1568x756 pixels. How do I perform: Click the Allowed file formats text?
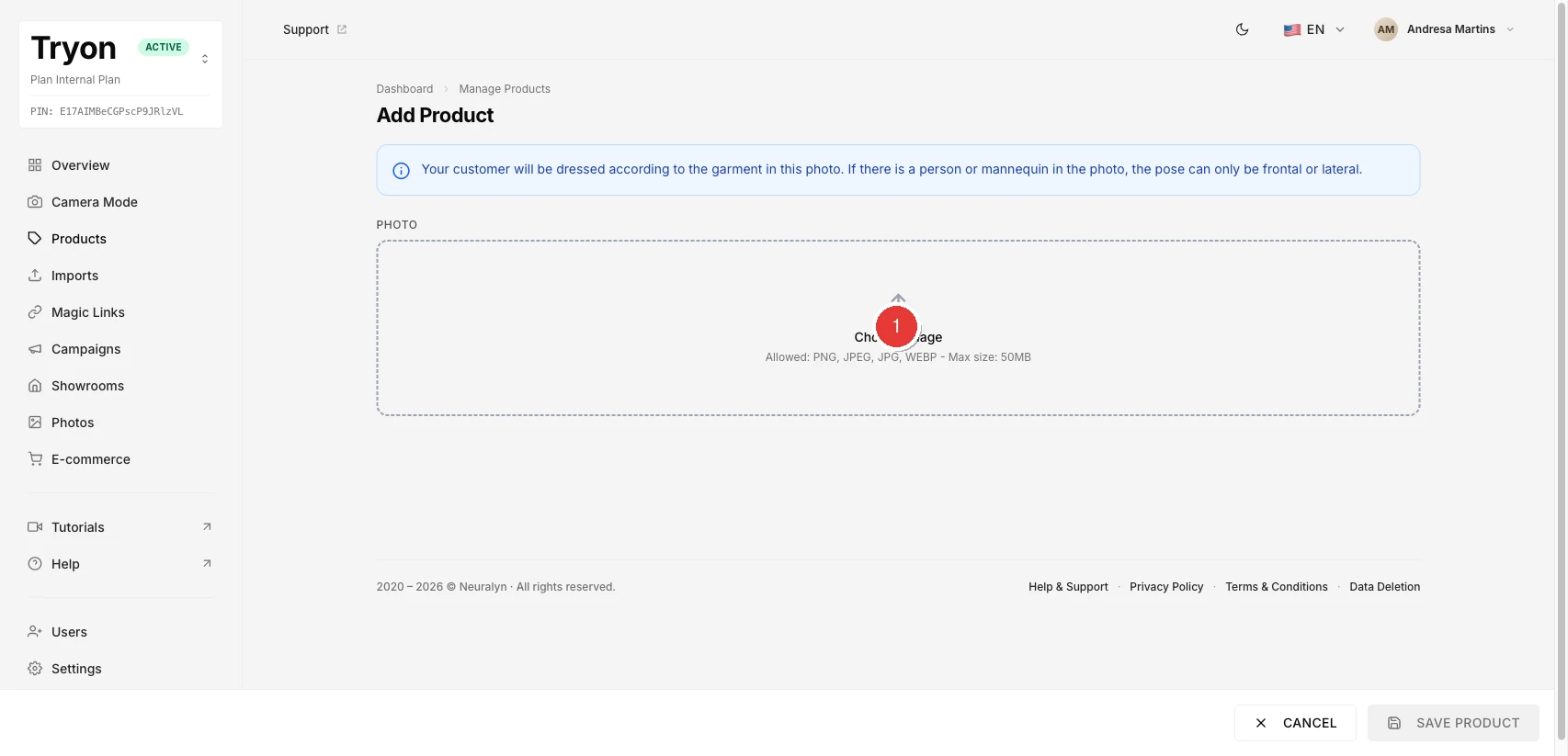tap(898, 357)
